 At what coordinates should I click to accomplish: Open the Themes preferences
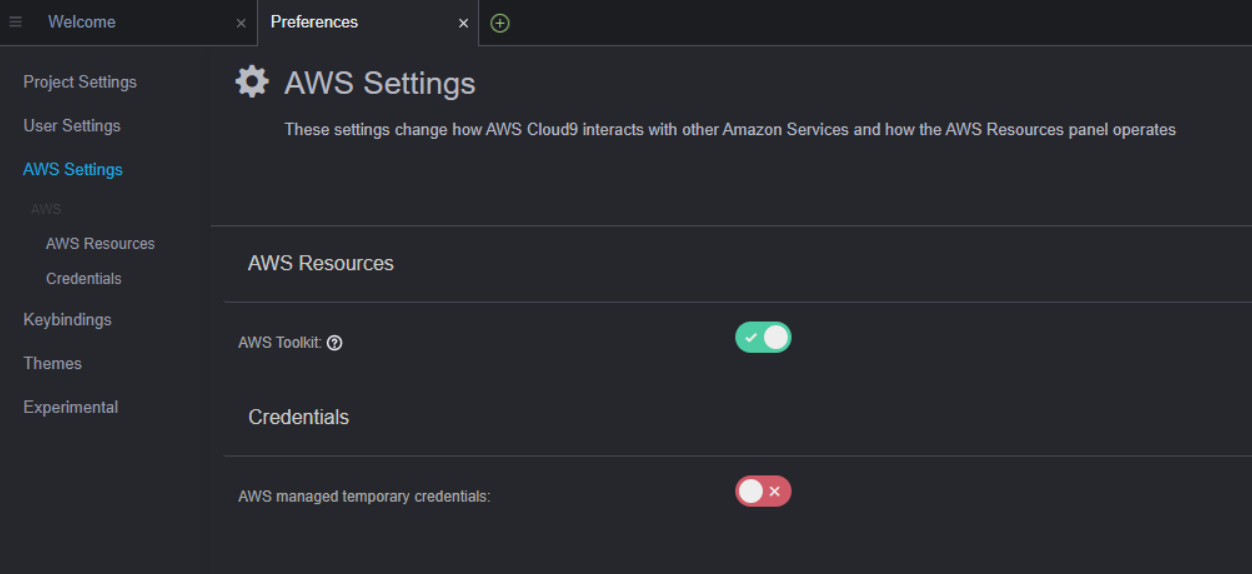coord(52,364)
